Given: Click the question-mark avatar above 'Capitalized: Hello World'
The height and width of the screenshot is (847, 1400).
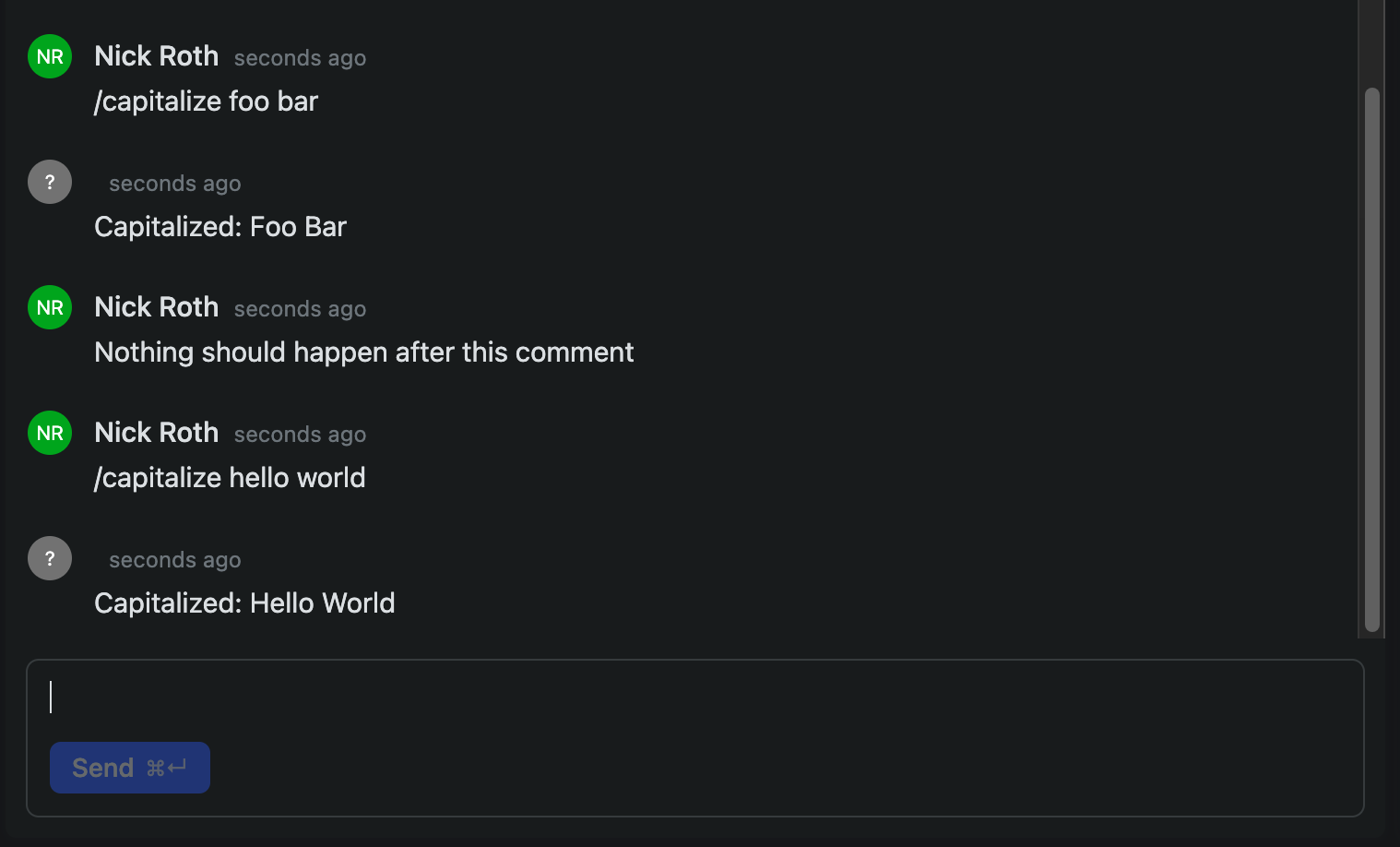Looking at the screenshot, I should pyautogui.click(x=50, y=558).
